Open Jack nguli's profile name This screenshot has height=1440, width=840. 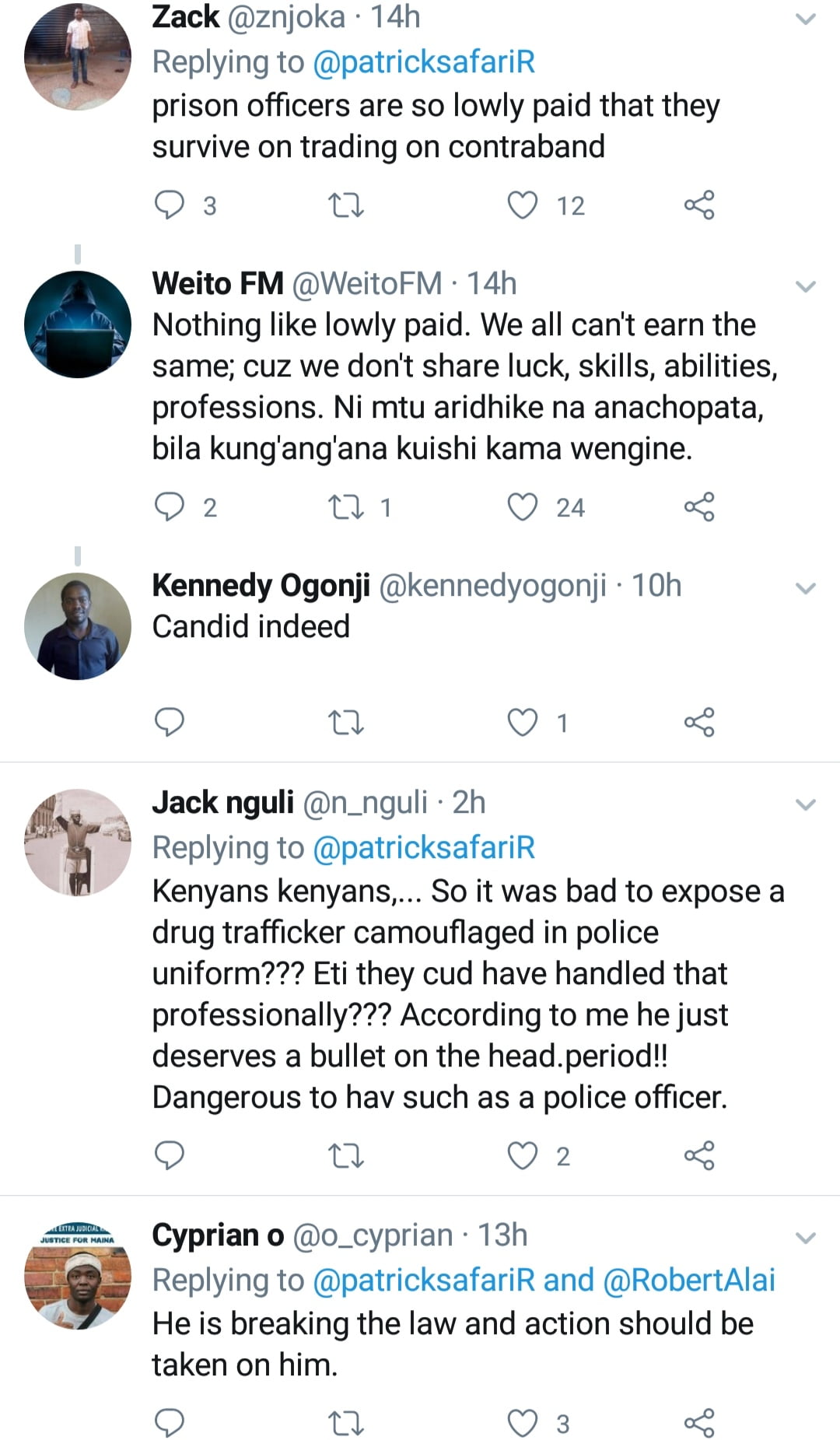(222, 802)
